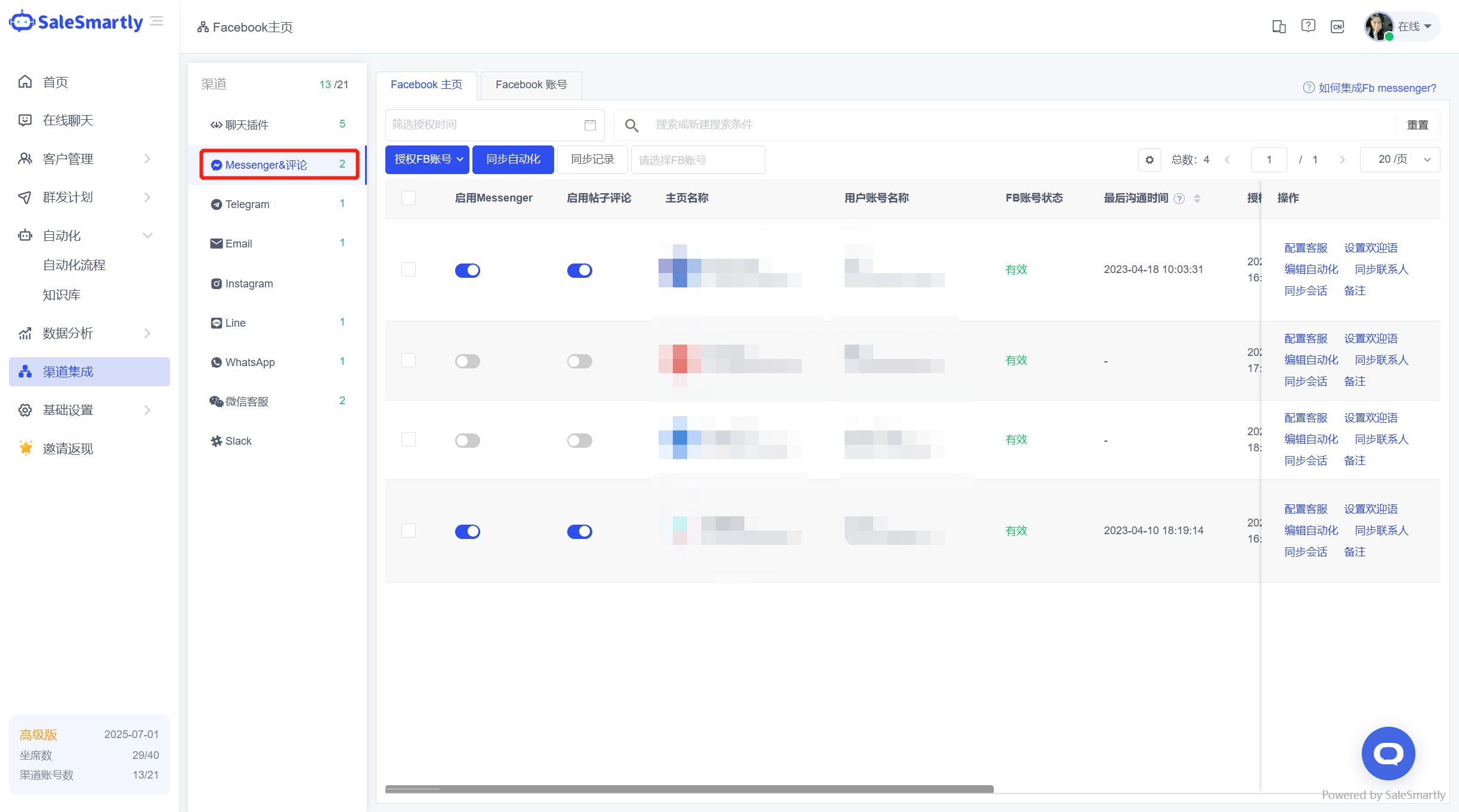Switch to the Facebook 账号 tab
This screenshot has width=1459, height=812.
(531, 85)
